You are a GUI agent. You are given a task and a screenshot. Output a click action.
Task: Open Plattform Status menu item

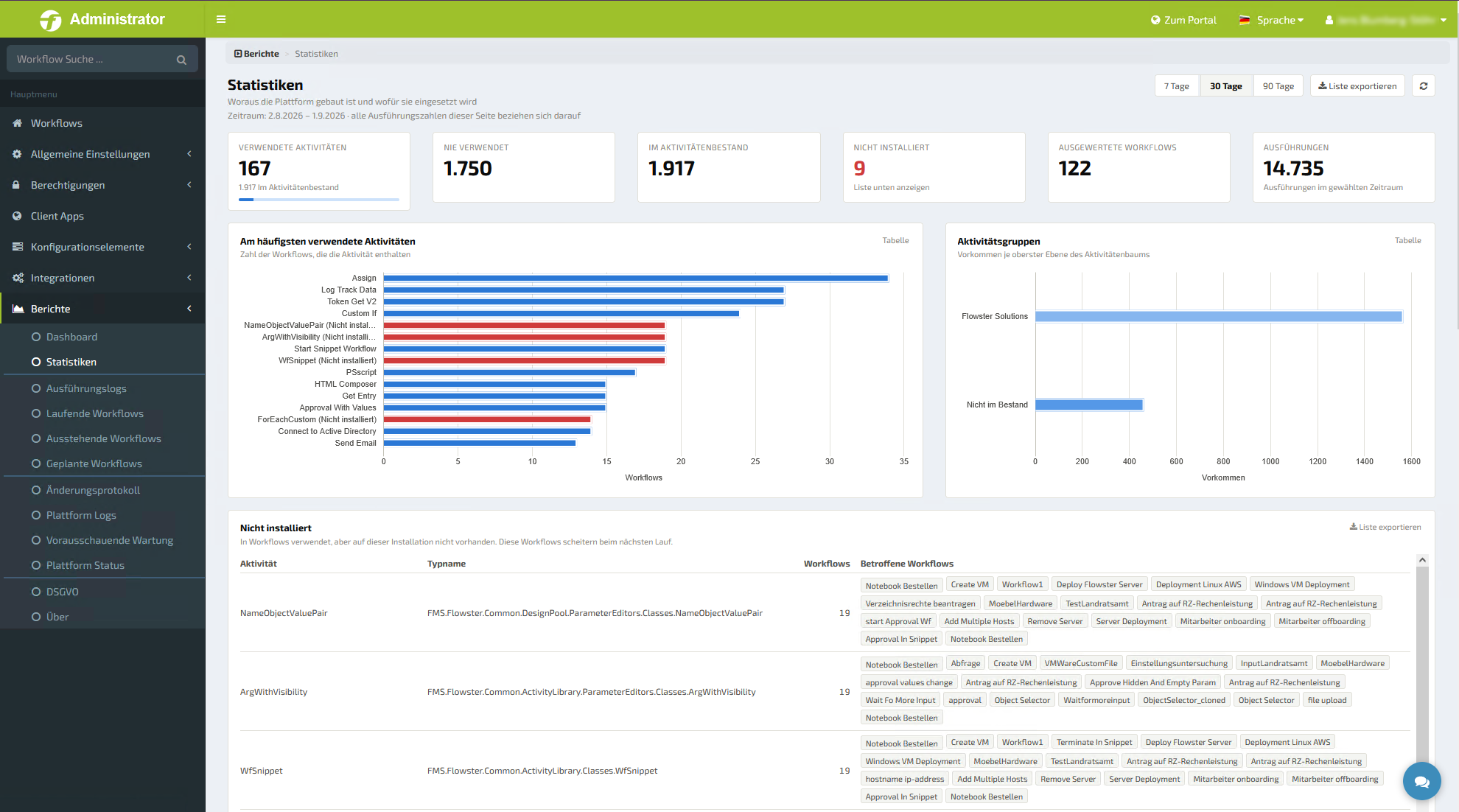click(85, 565)
